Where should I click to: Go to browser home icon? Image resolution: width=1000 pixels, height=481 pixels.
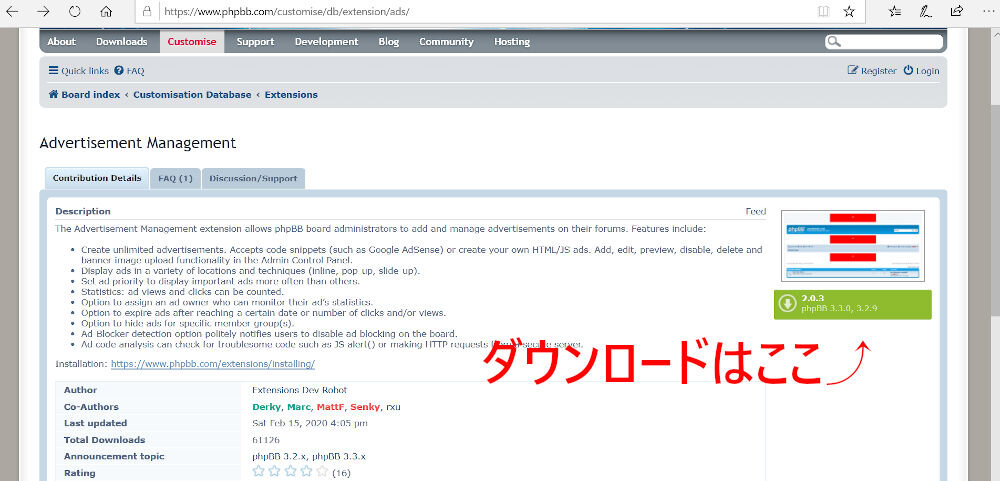pos(107,11)
